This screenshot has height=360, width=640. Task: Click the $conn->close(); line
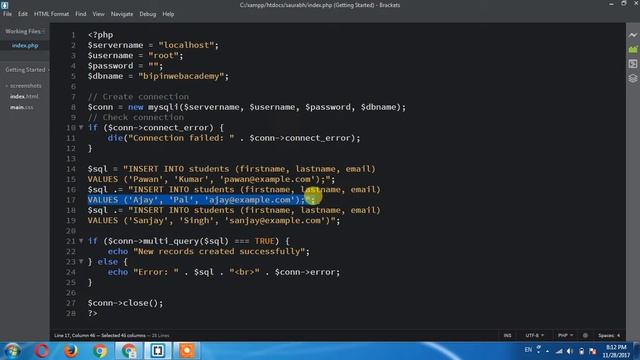125,303
